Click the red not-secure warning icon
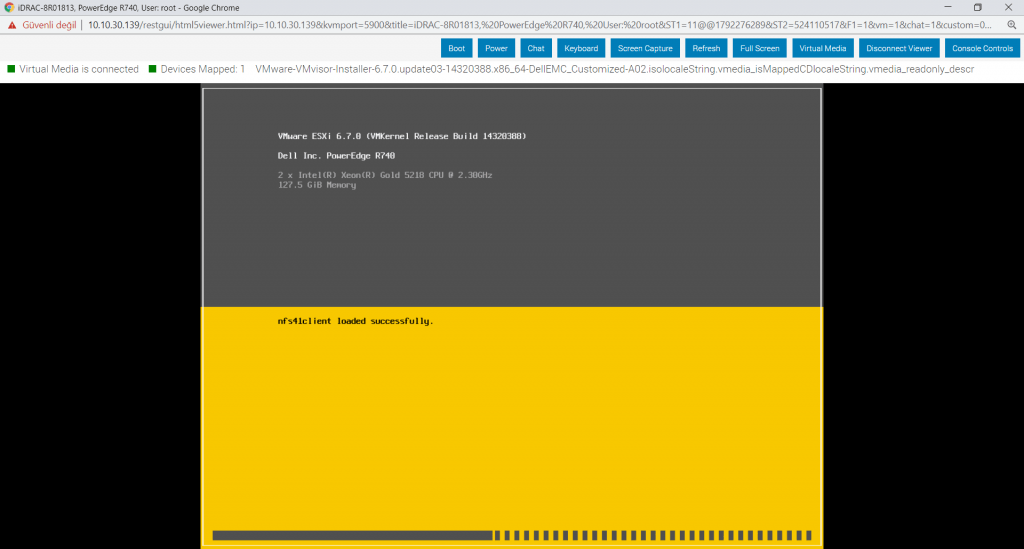Viewport: 1024px width, 549px height. point(12,24)
